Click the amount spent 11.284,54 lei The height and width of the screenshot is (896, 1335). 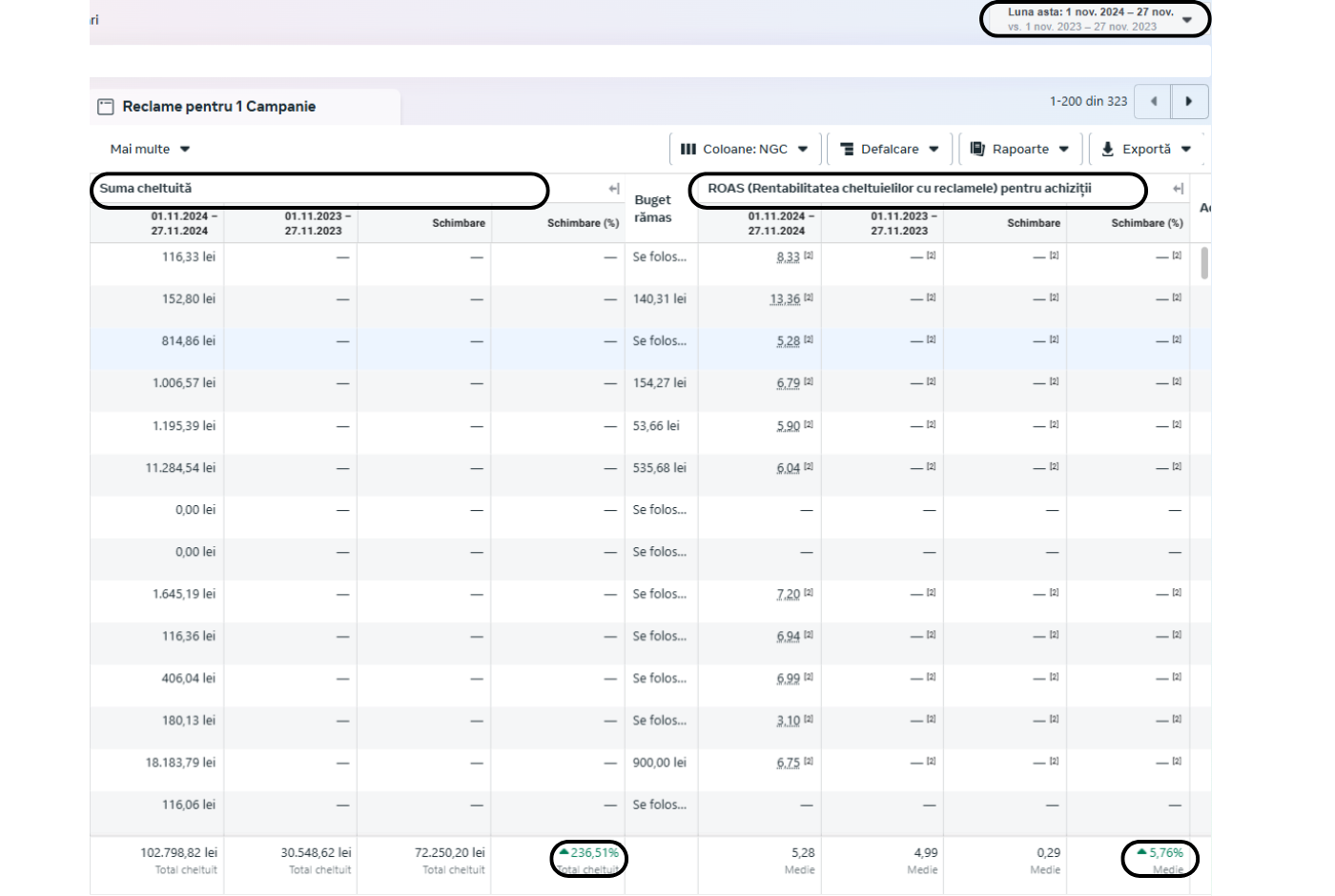click(x=180, y=468)
